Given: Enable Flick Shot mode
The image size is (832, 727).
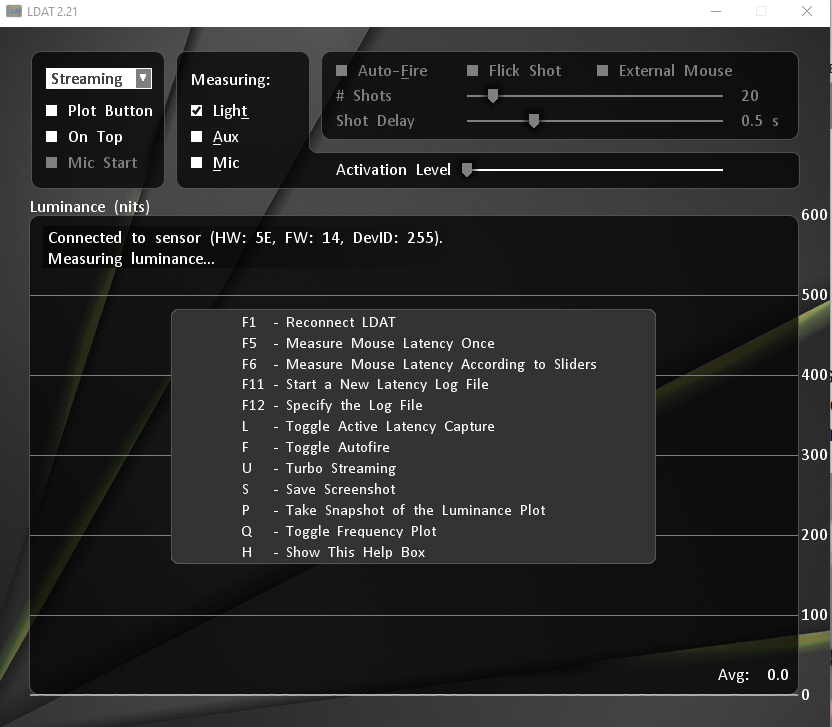Looking at the screenshot, I should point(471,70).
